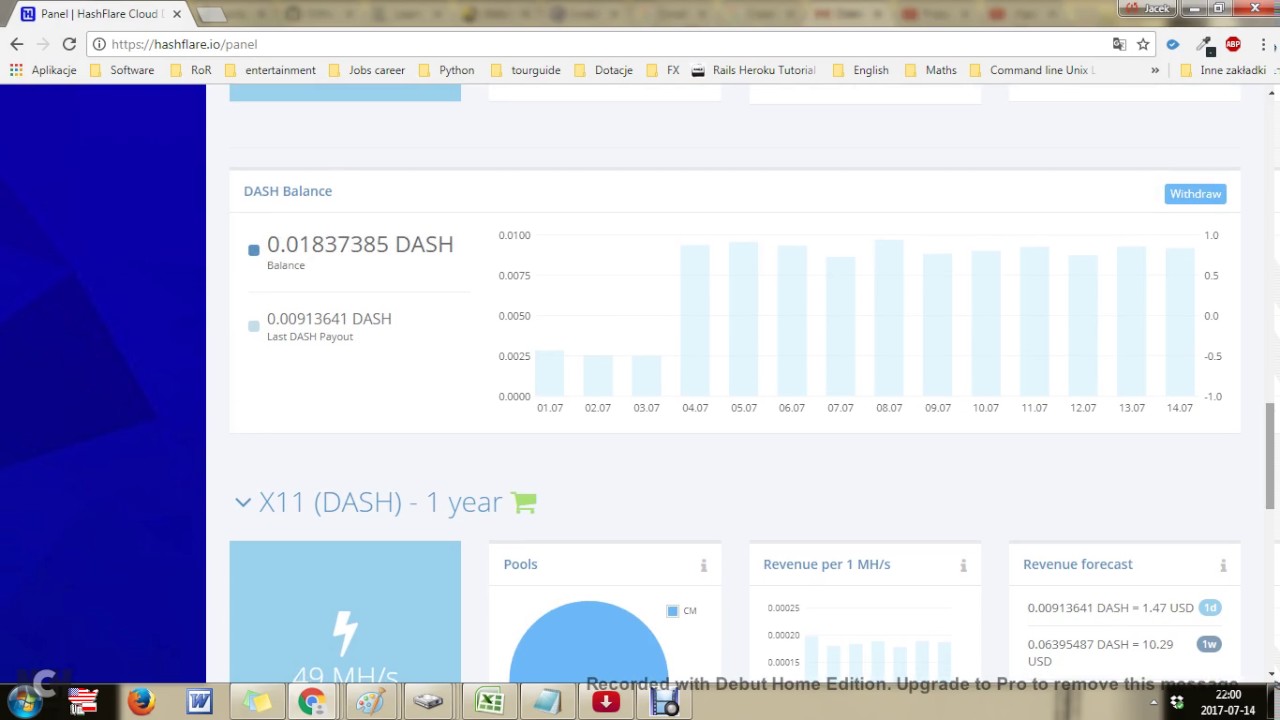This screenshot has height=720, width=1280.
Task: Toggle the Last DASH Payout legend square
Action: click(x=254, y=326)
